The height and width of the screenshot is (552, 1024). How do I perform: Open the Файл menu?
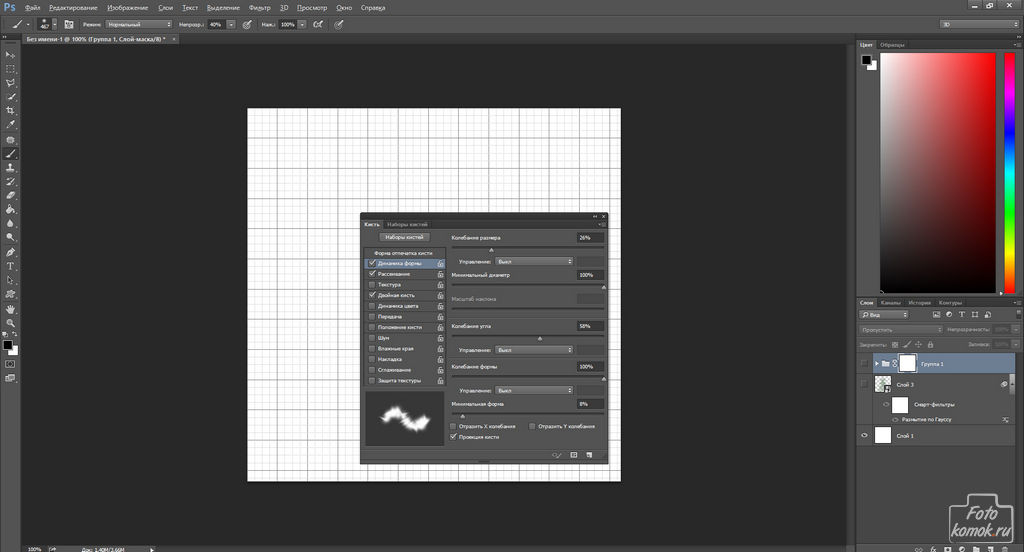click(33, 8)
